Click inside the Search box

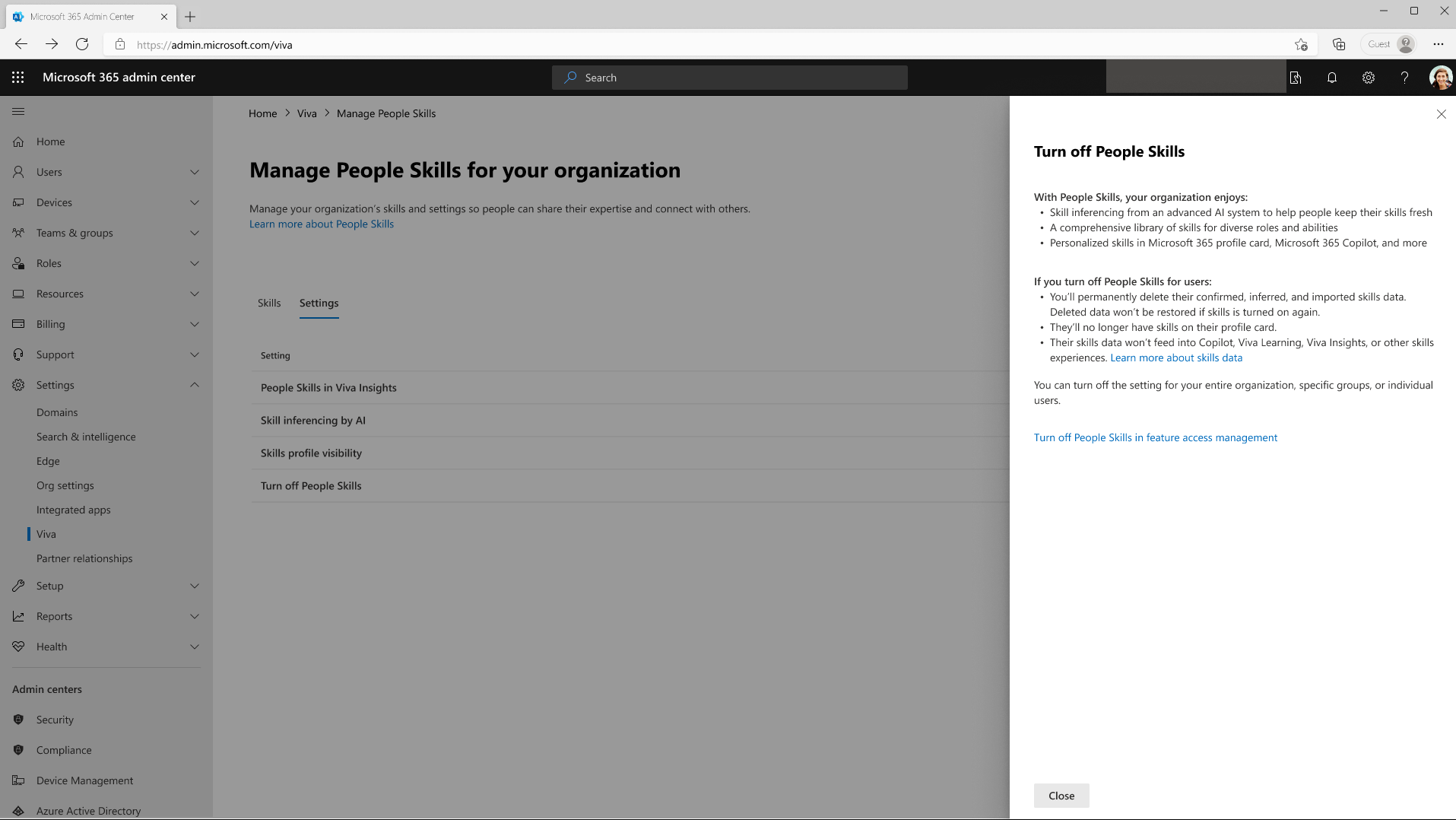[729, 77]
